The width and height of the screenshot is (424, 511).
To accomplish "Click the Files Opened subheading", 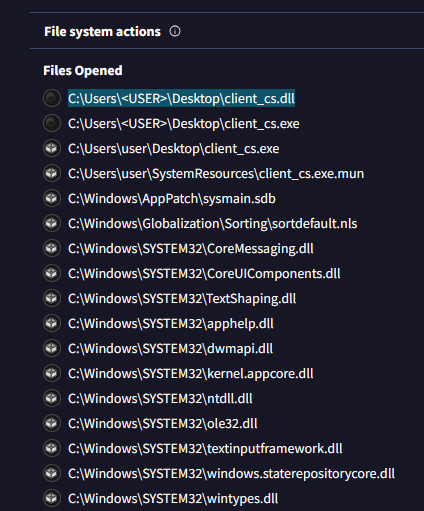I will 83,71.
